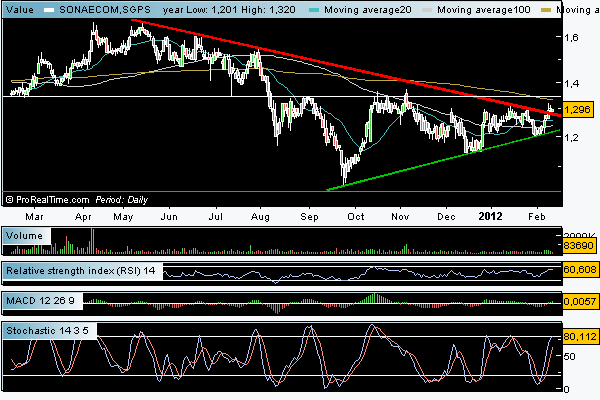Click the 'Moving average20' legend label

(x=368, y=10)
